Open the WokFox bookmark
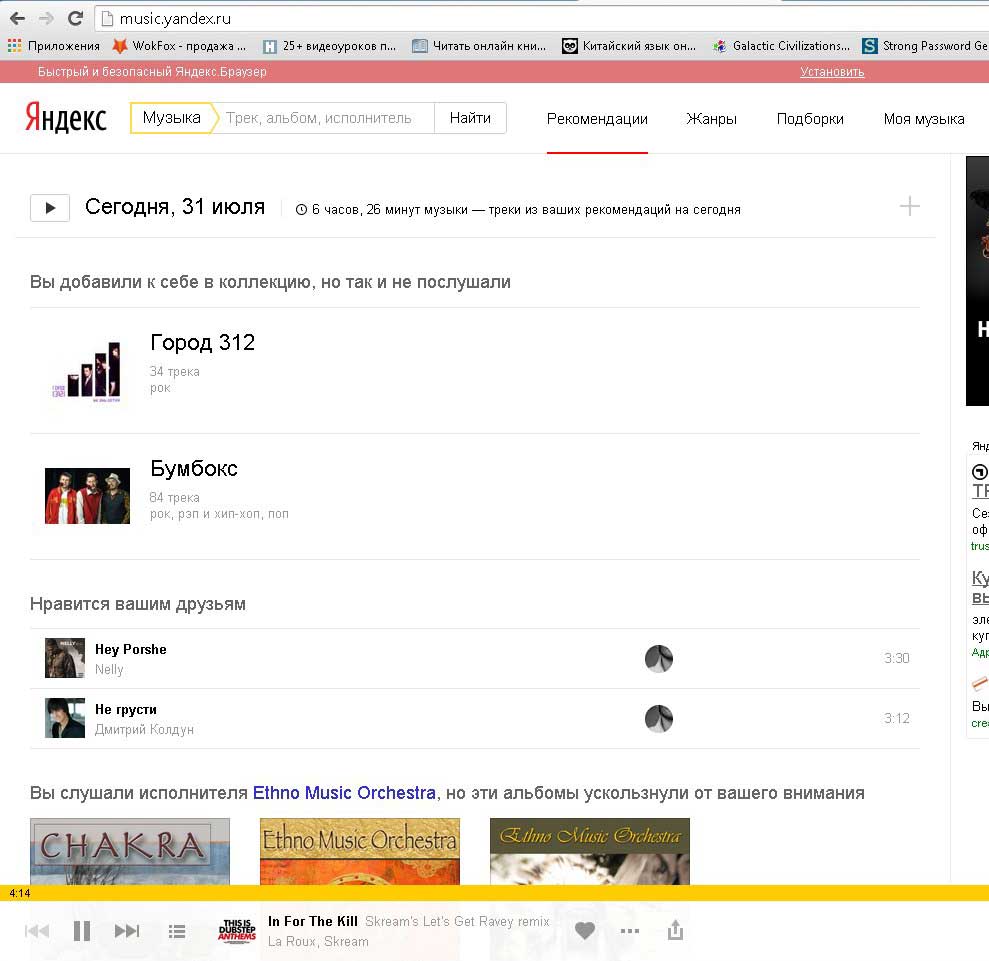Screen dimensions: 989x961 click(179, 45)
